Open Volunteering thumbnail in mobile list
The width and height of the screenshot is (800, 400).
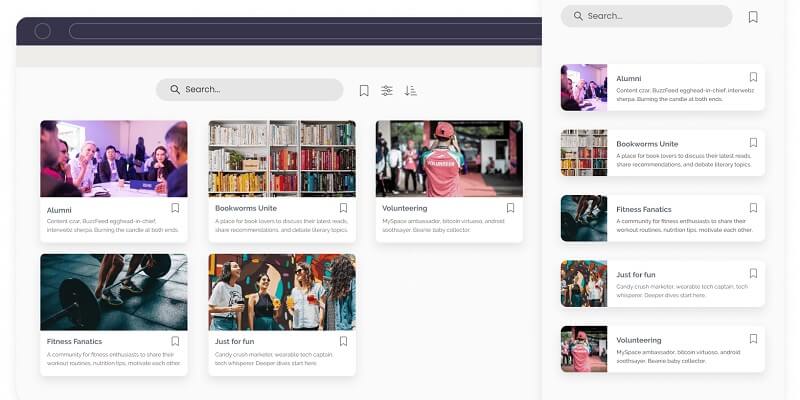[584, 349]
